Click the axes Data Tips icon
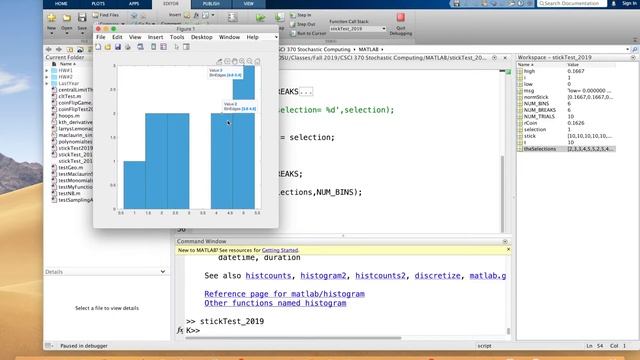 (x=227, y=61)
